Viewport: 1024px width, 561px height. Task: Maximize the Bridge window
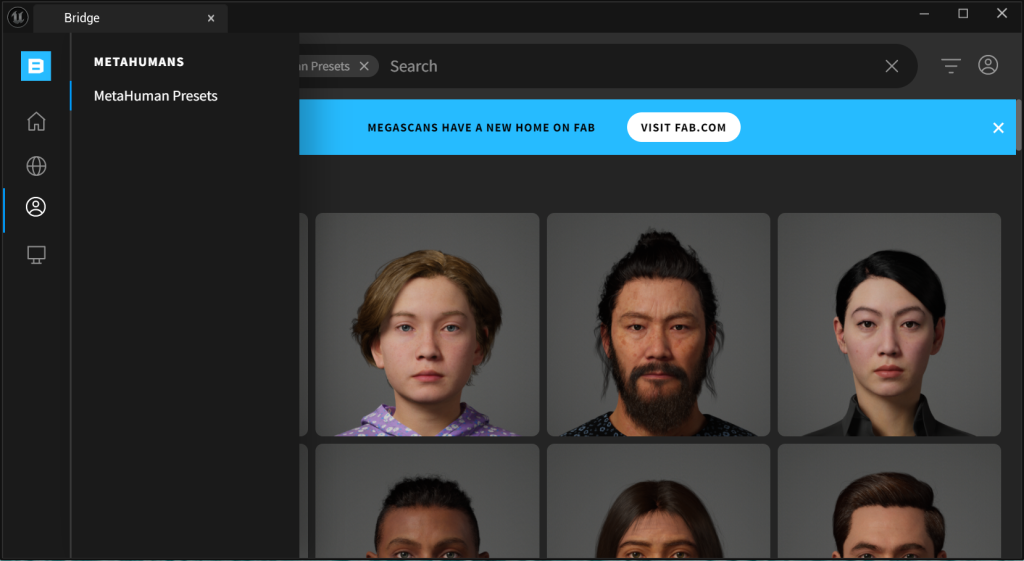(963, 14)
